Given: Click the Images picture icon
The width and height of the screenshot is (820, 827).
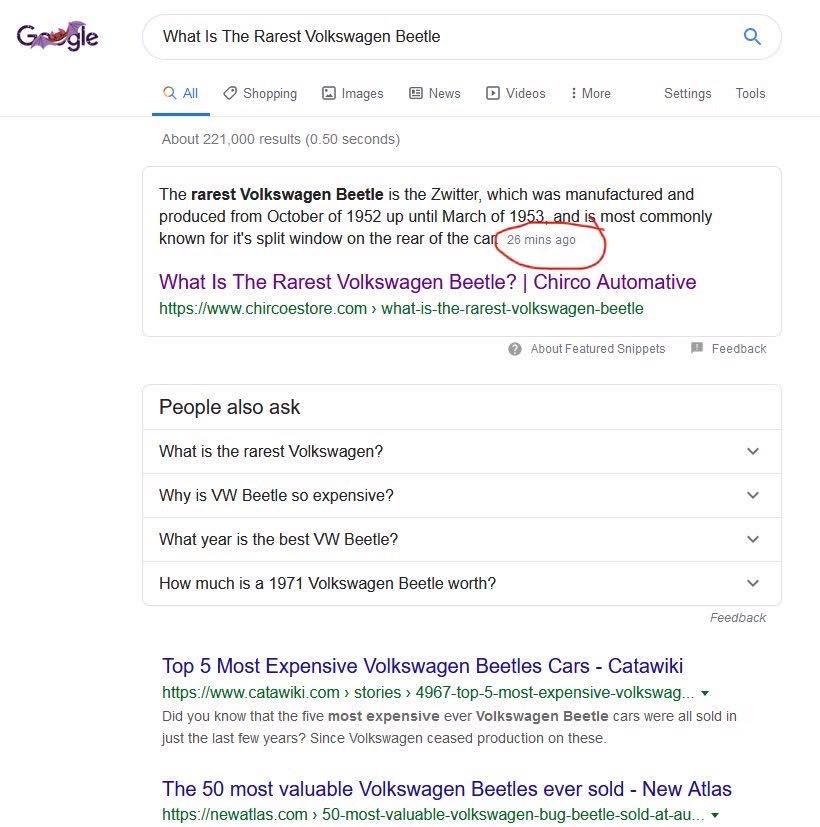Looking at the screenshot, I should click(x=329, y=93).
